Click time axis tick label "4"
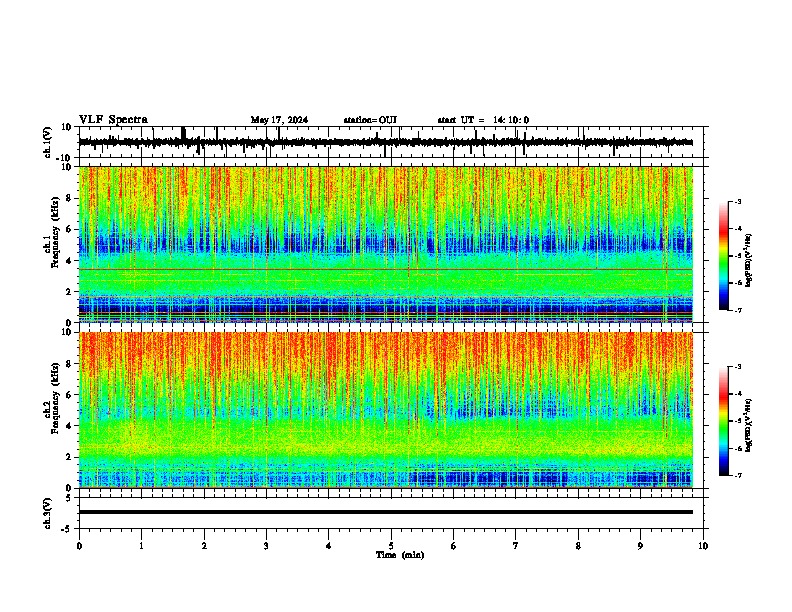The image size is (792, 612). (x=329, y=546)
